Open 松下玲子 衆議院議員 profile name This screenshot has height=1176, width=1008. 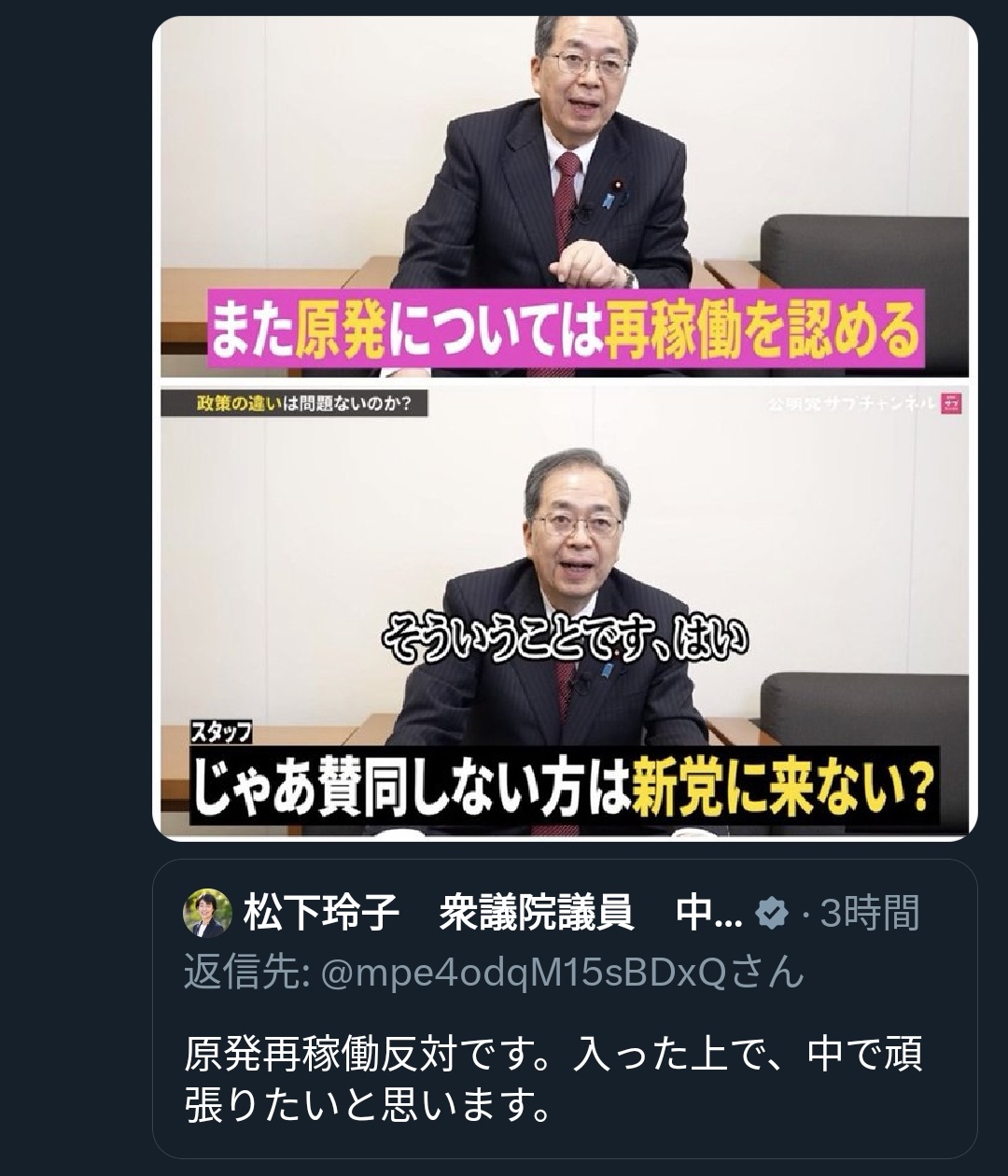click(x=493, y=913)
